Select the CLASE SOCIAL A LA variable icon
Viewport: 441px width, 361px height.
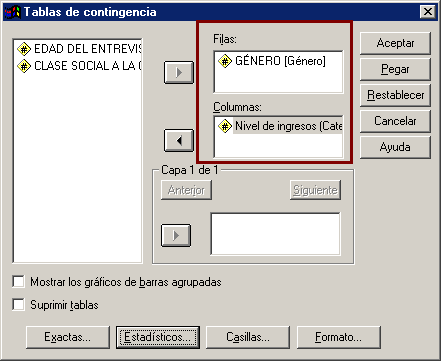tap(24, 66)
